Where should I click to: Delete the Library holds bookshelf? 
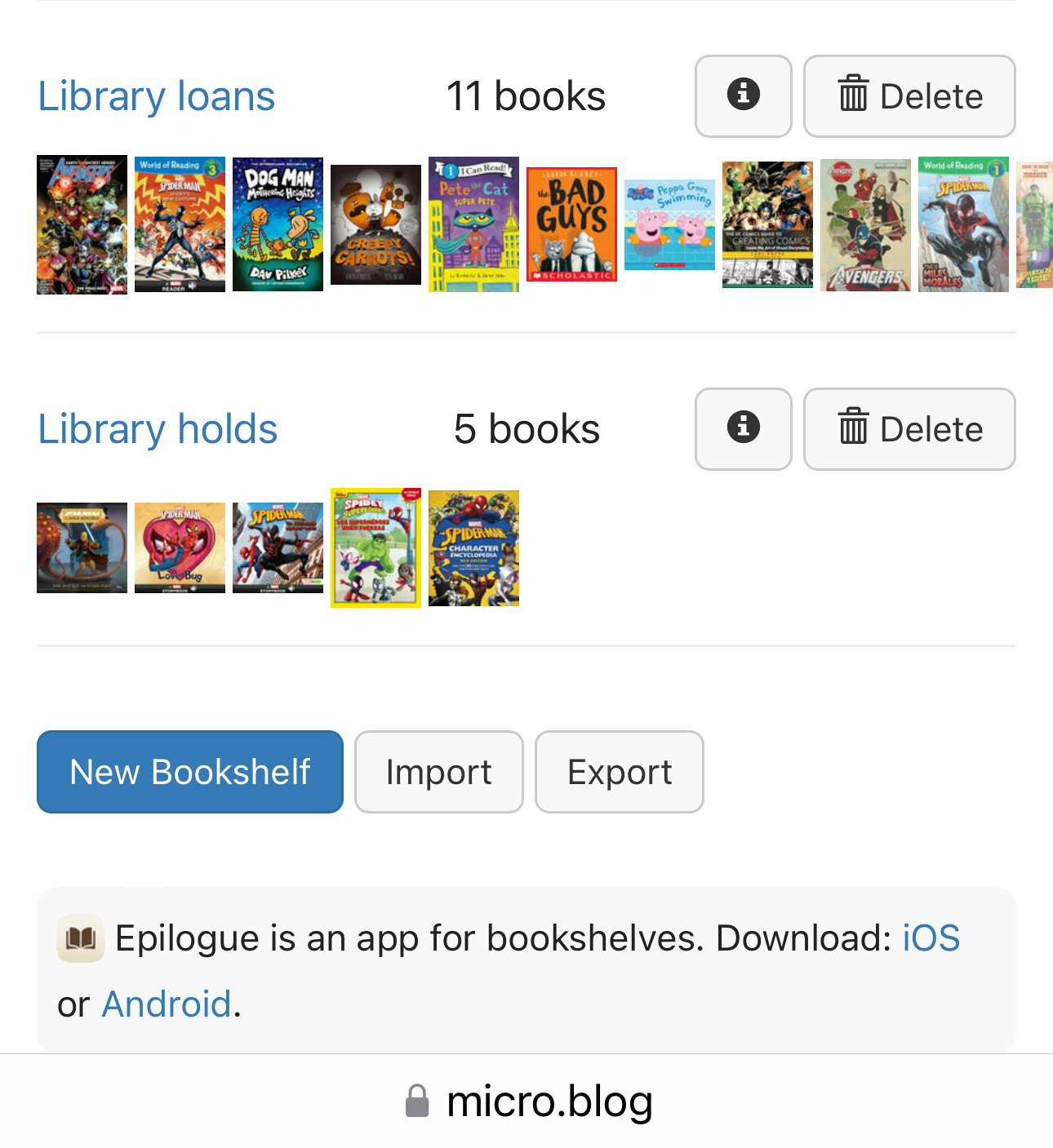point(909,428)
